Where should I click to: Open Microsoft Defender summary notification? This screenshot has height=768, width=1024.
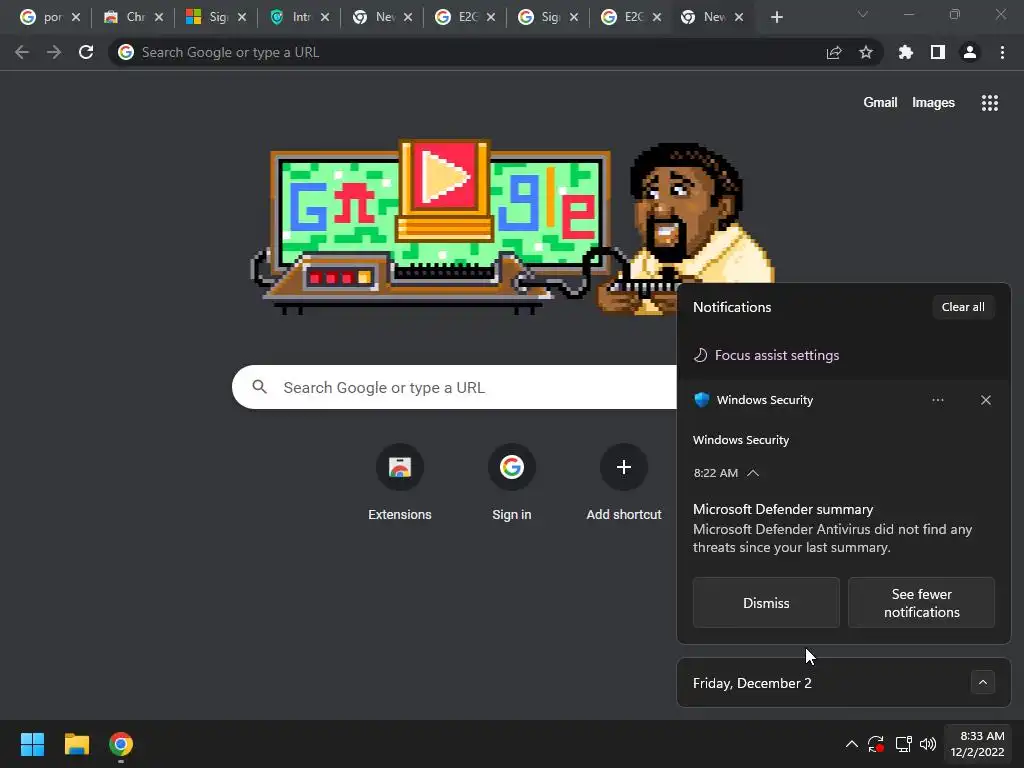[x=833, y=528]
